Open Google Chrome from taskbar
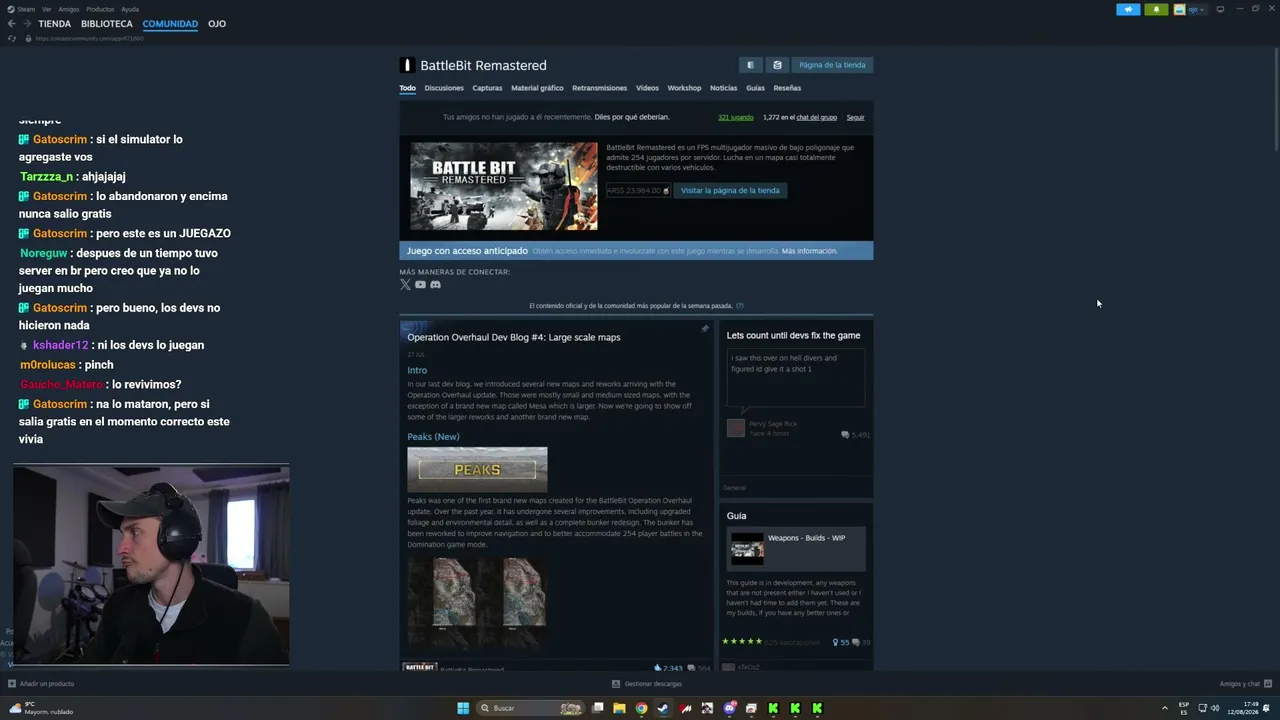1280x720 pixels. click(641, 708)
